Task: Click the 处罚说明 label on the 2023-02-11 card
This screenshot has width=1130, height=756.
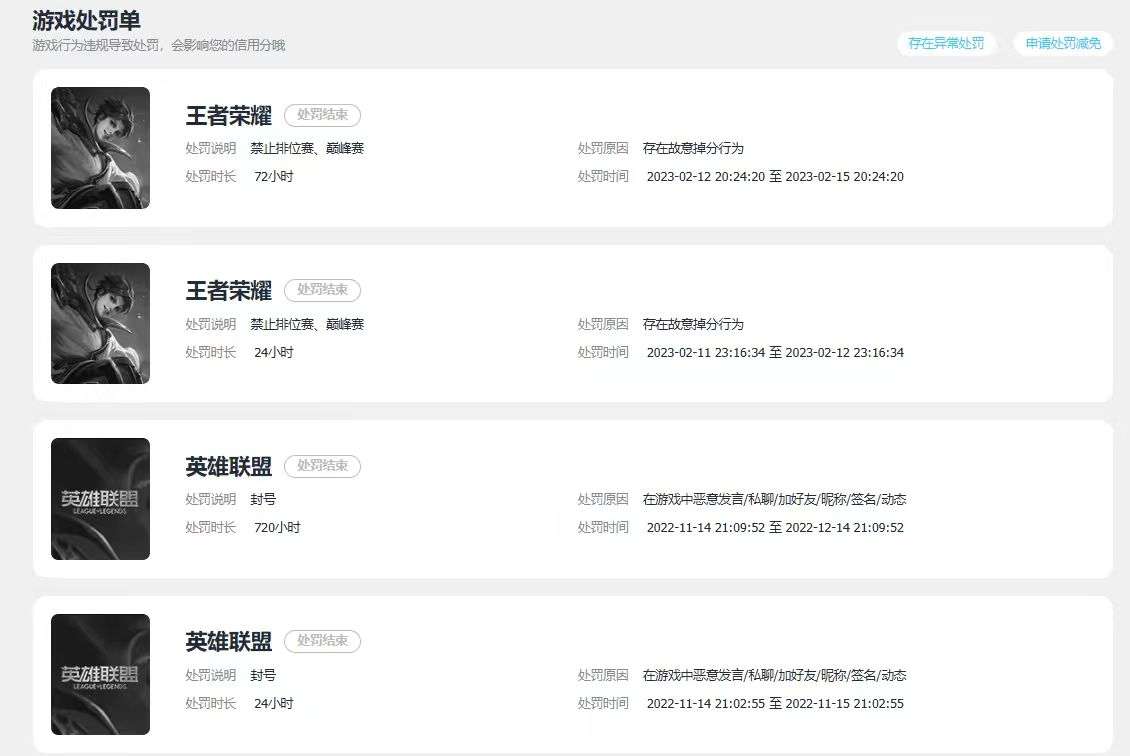Action: (x=210, y=324)
